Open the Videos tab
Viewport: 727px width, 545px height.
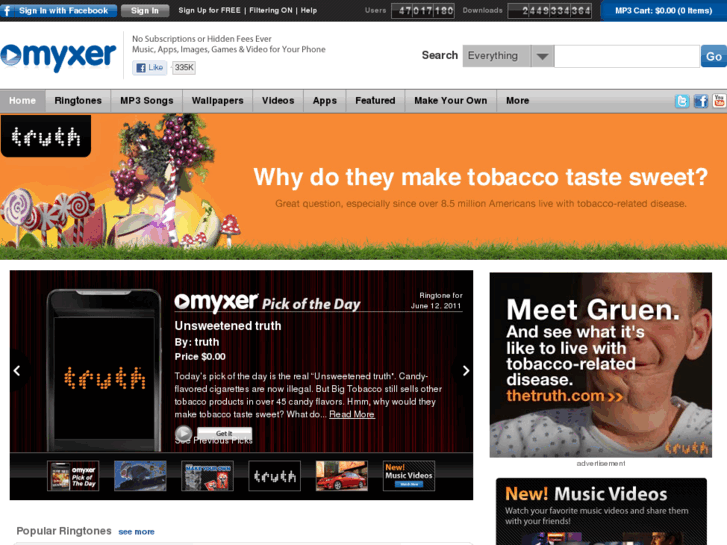pos(278,101)
